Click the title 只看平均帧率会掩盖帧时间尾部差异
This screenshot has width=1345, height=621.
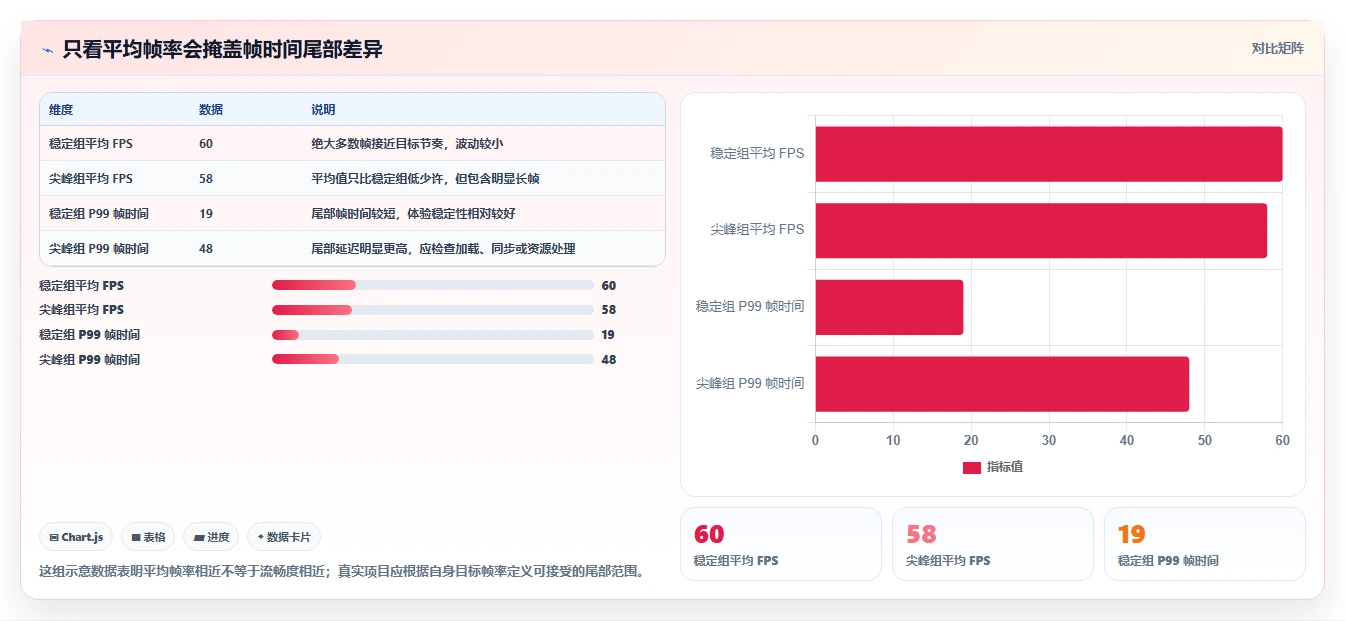point(222,49)
